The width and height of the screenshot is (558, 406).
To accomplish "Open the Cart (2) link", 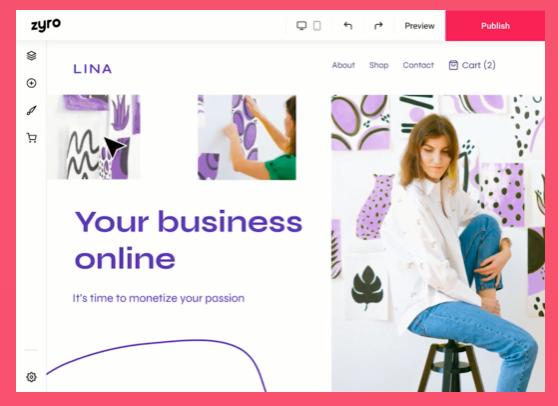I will [x=472, y=65].
